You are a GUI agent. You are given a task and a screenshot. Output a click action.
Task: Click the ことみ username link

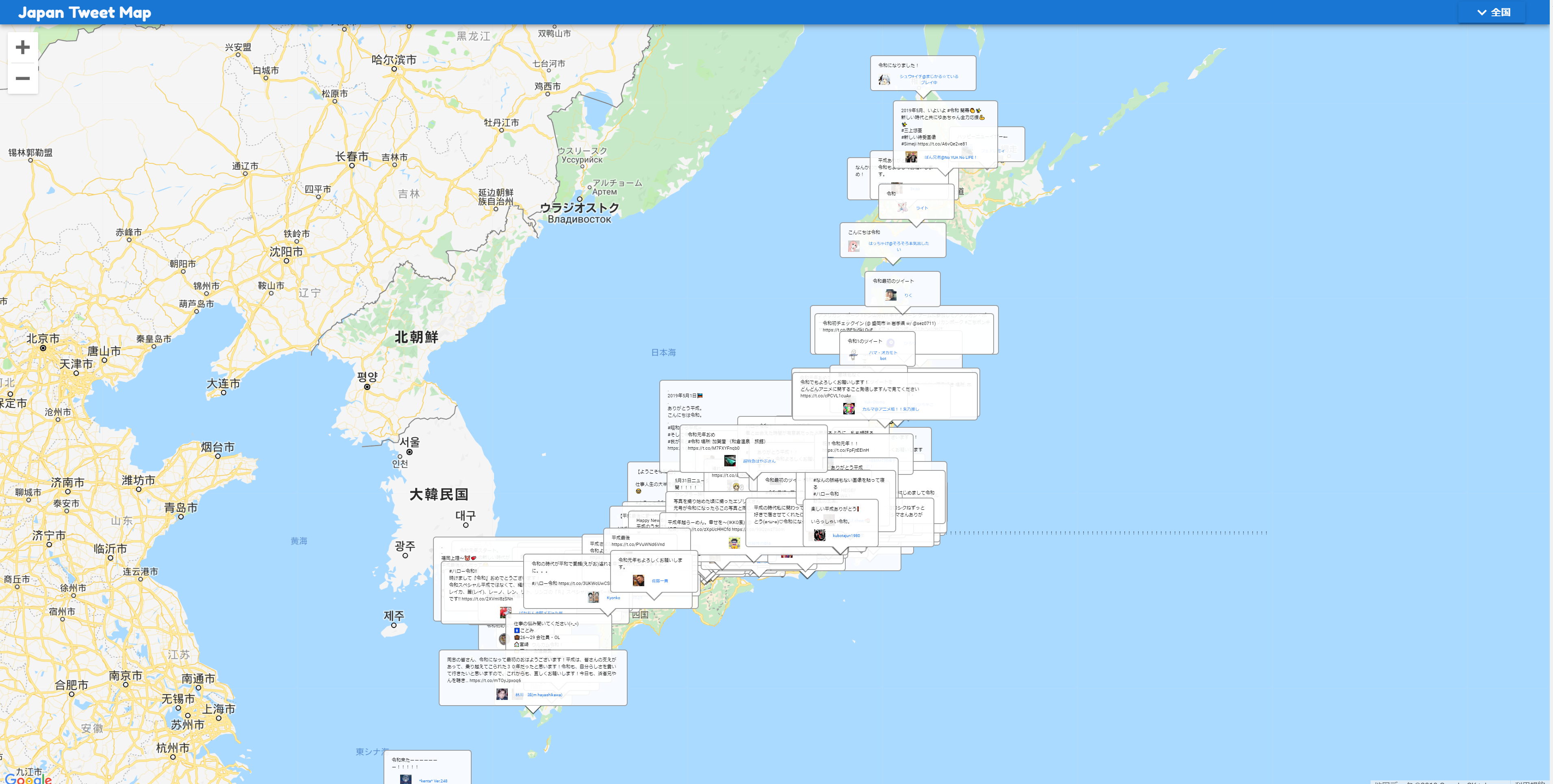pos(528,630)
